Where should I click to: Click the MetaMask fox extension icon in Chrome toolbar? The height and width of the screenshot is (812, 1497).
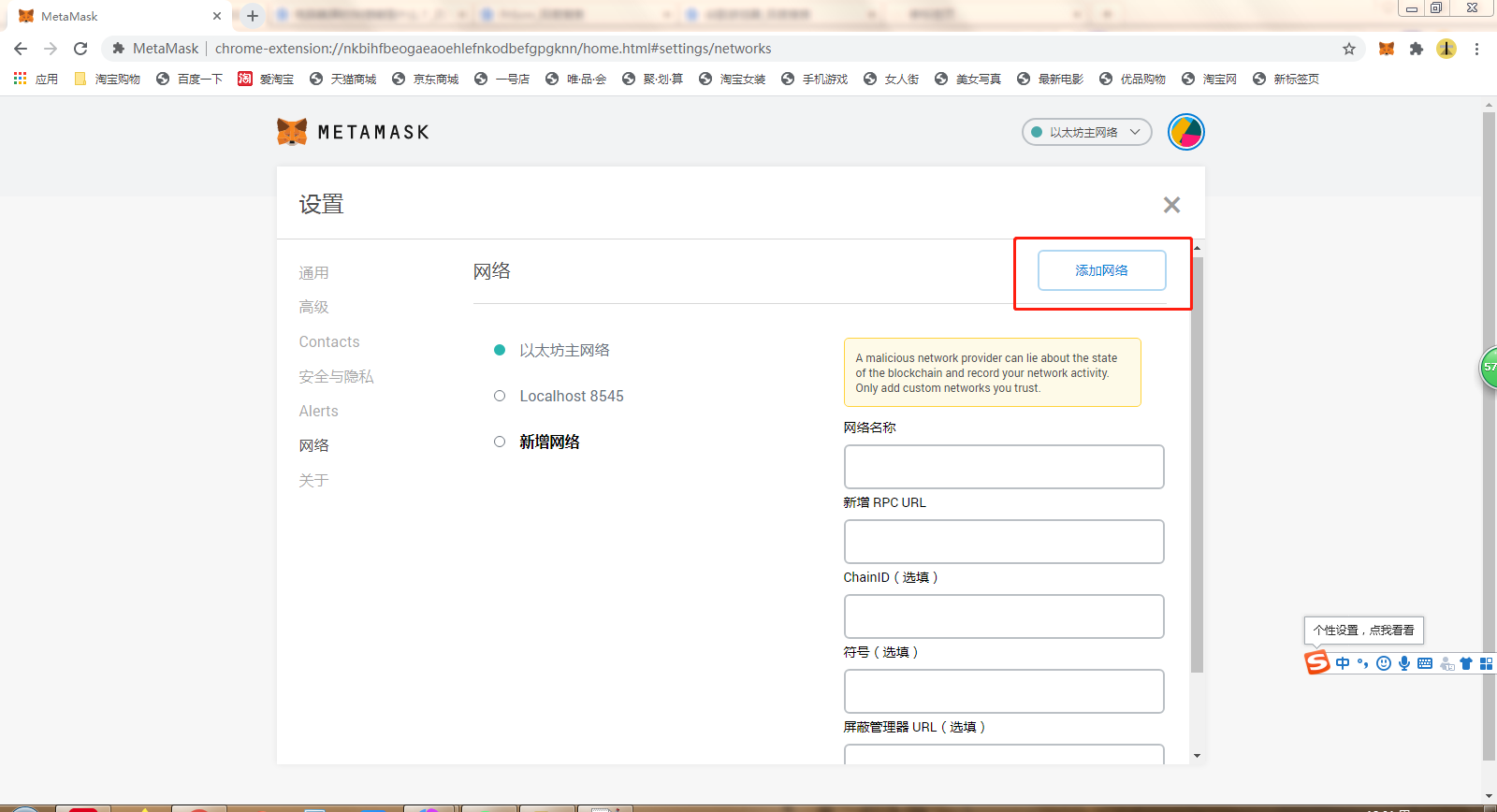[1387, 49]
